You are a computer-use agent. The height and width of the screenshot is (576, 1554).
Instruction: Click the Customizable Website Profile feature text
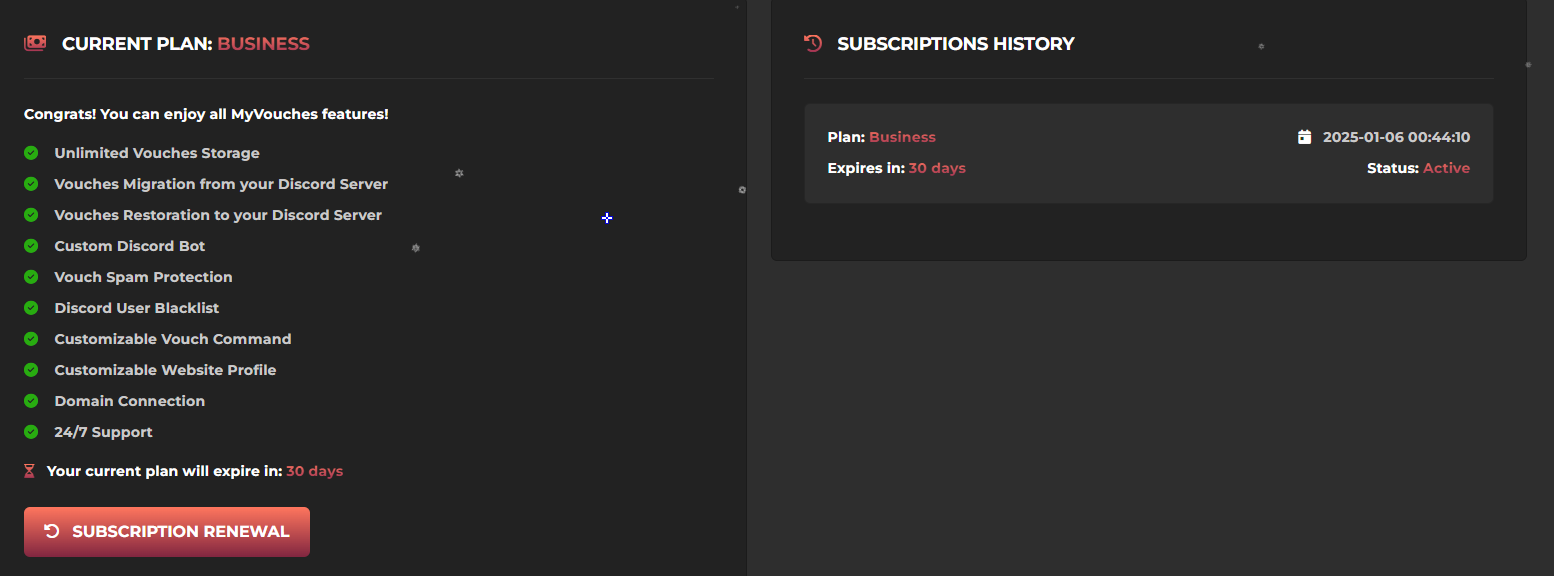click(x=165, y=370)
